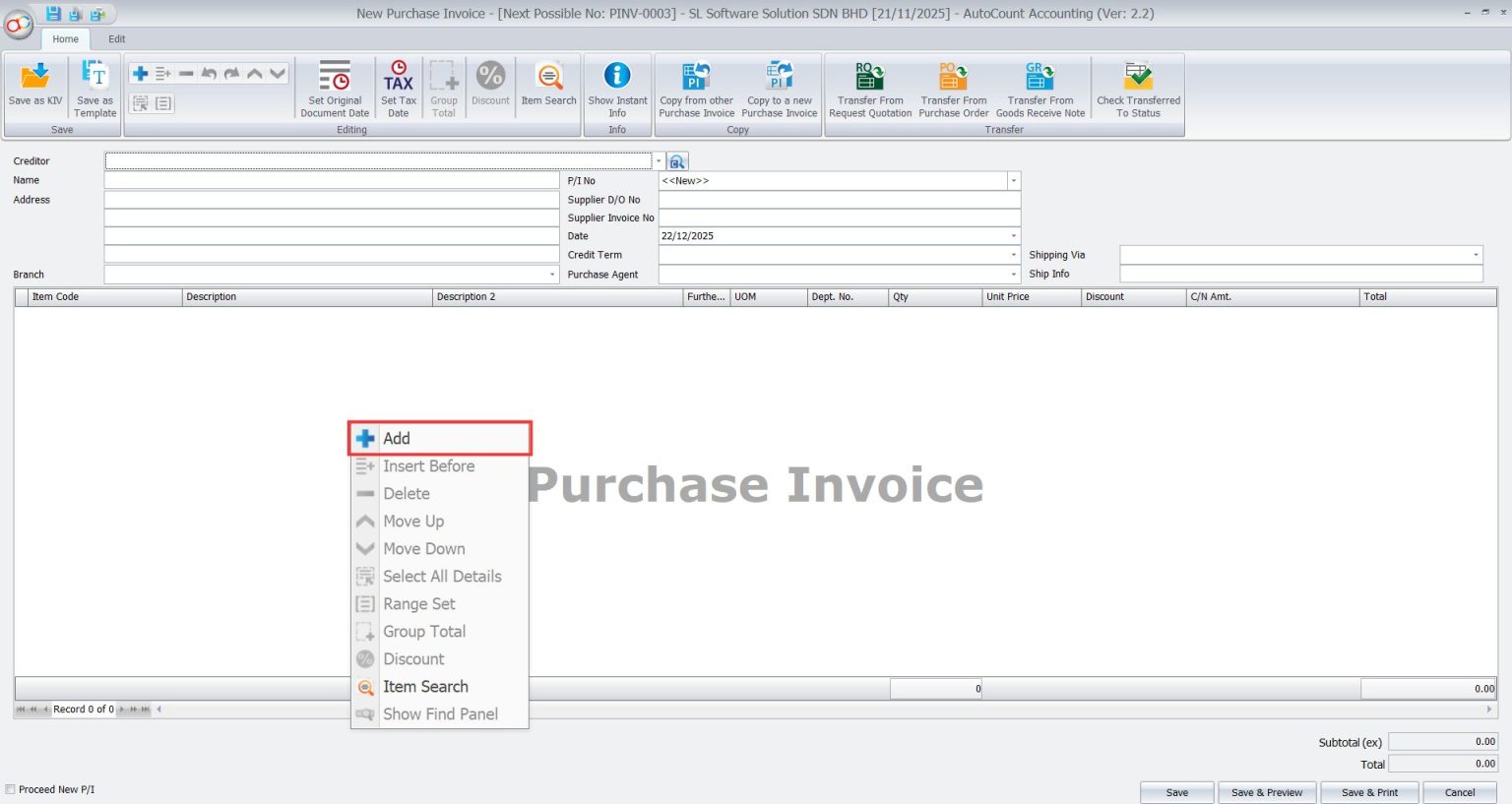1512x804 pixels.
Task: Choose Item Search in context menu
Action: (425, 687)
